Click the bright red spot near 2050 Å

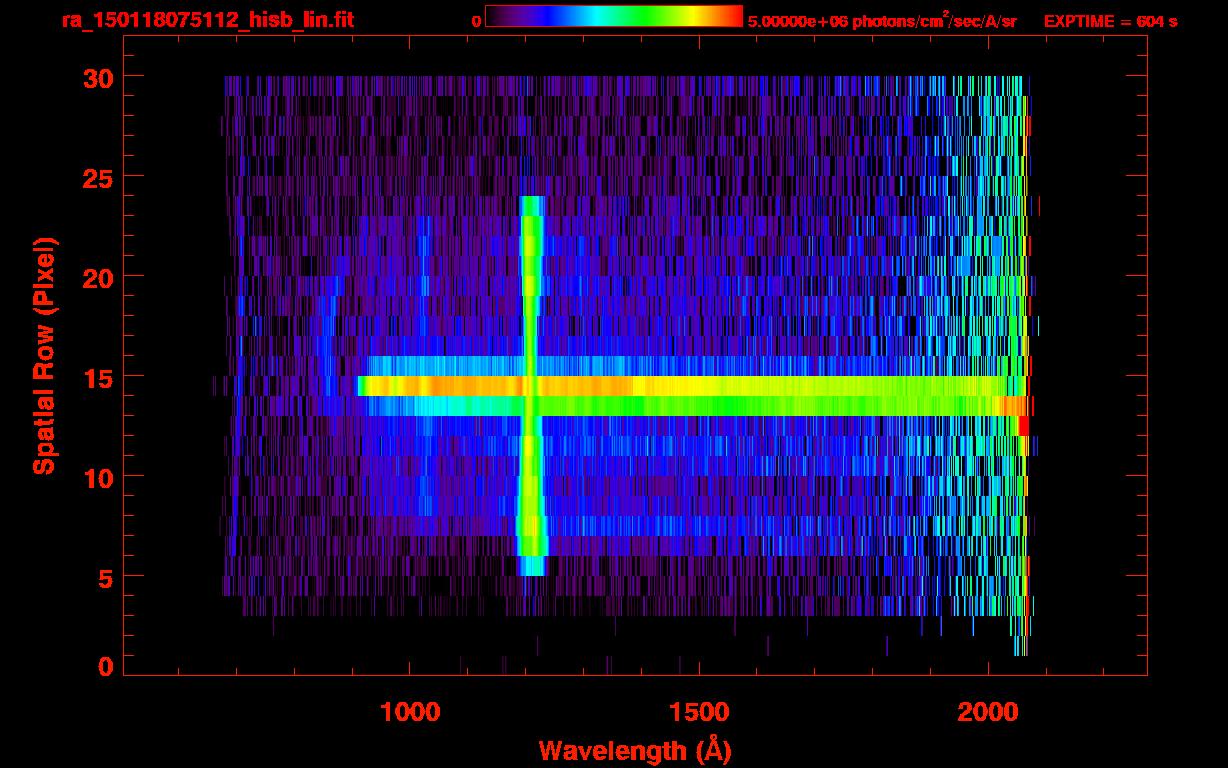point(1023,426)
